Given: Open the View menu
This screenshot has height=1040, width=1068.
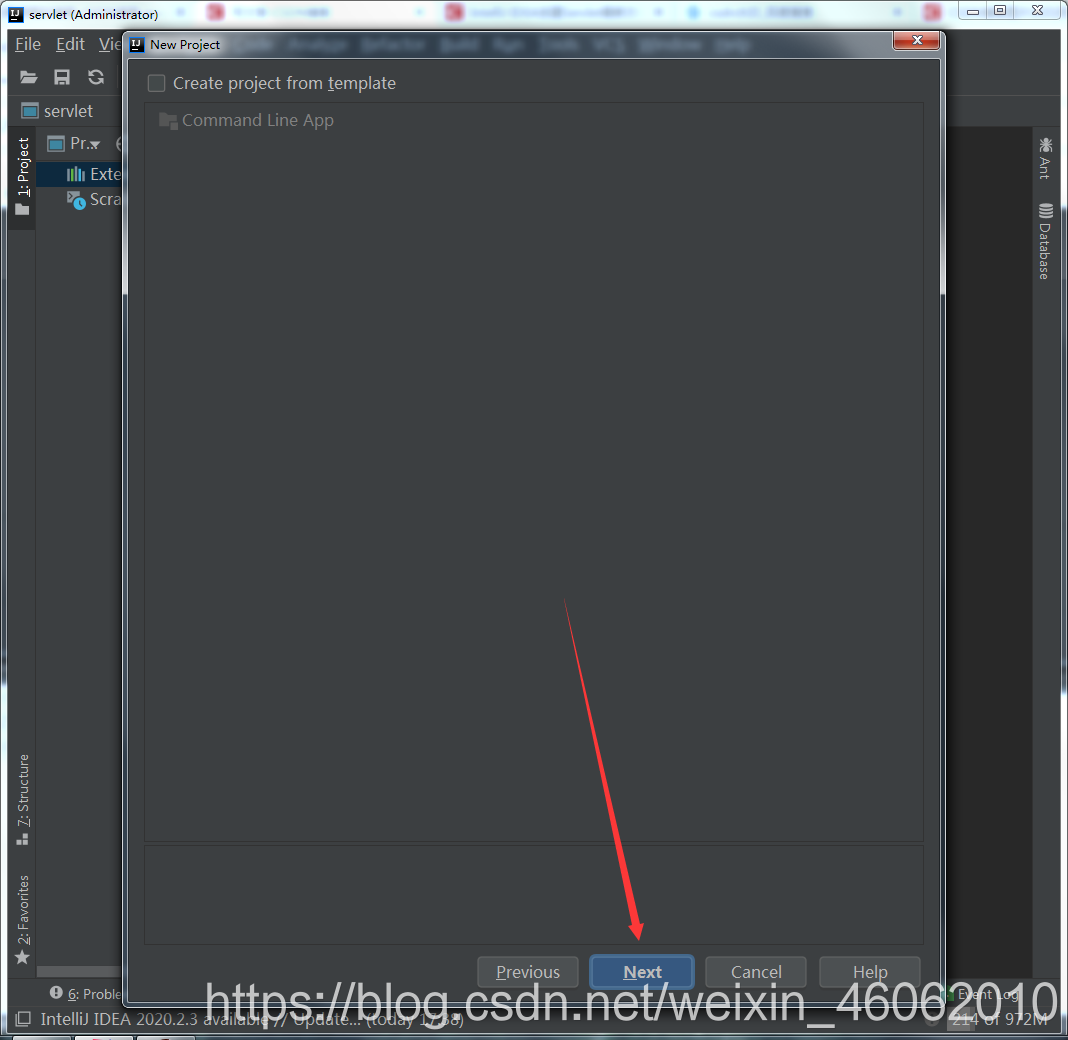Looking at the screenshot, I should pos(110,44).
